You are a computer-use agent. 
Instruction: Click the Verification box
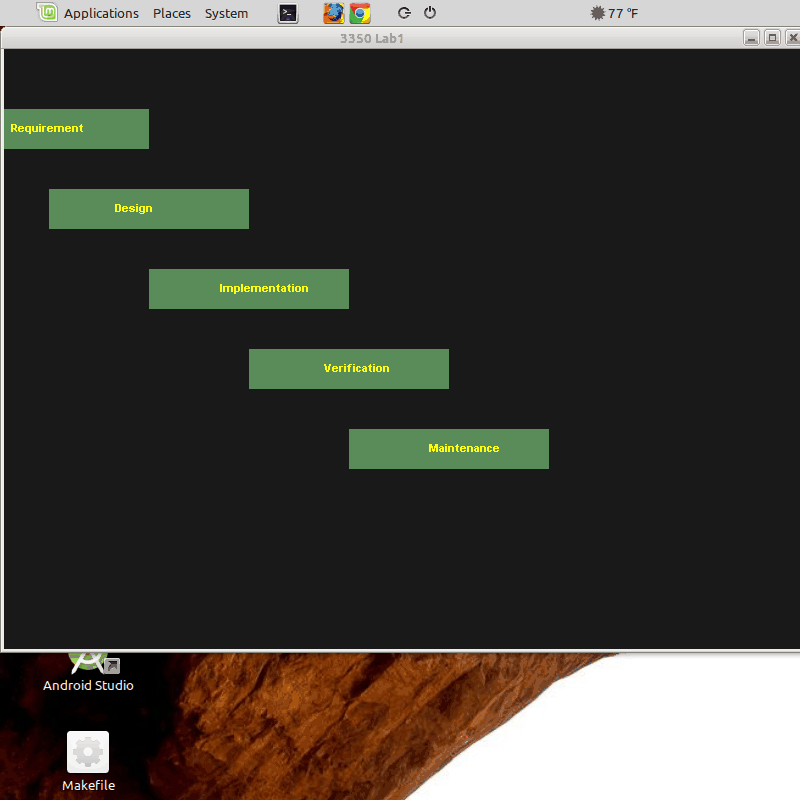tap(349, 369)
